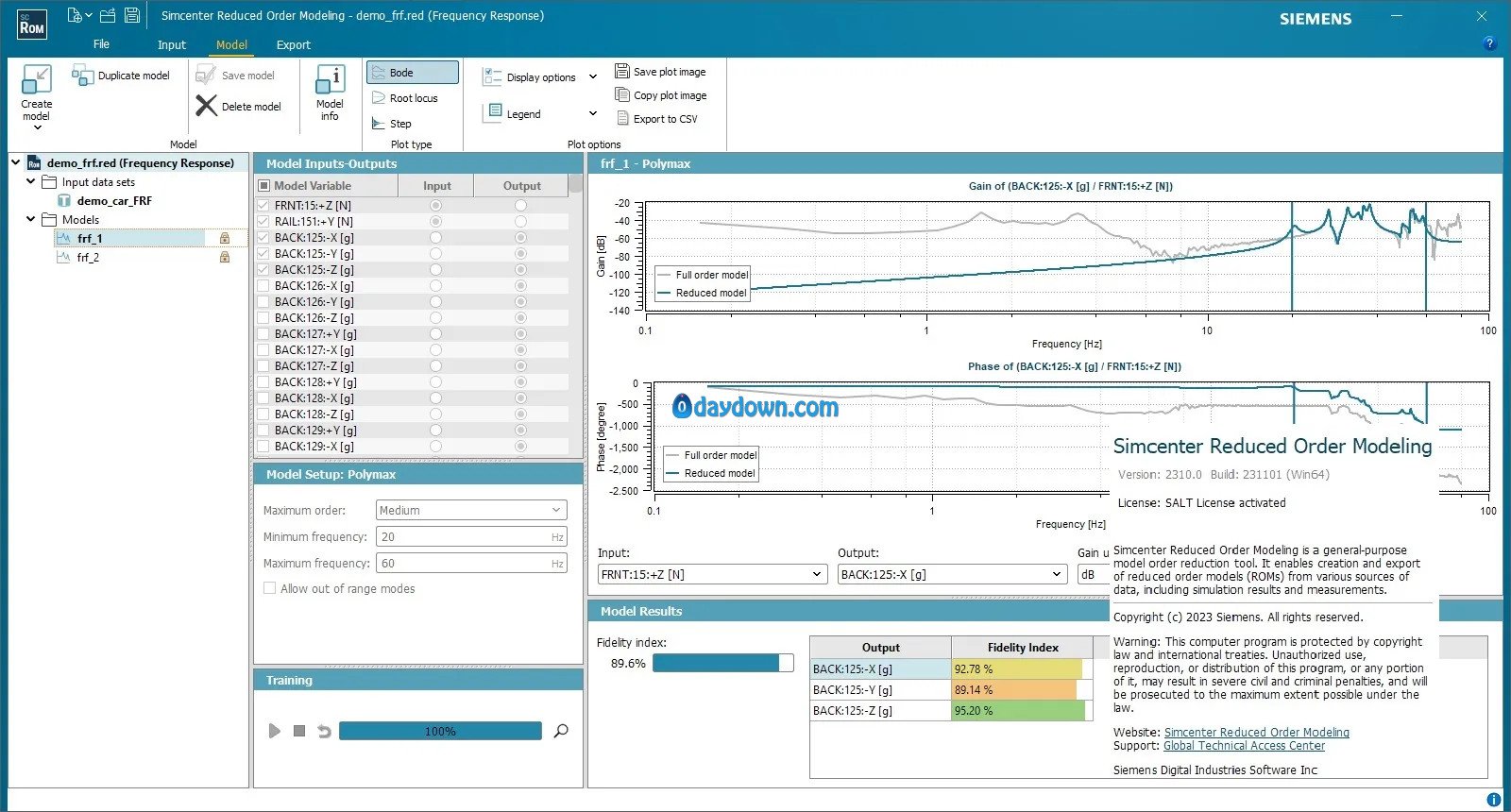Click the Delete model X icon
The width and height of the screenshot is (1511, 812).
pos(206,106)
